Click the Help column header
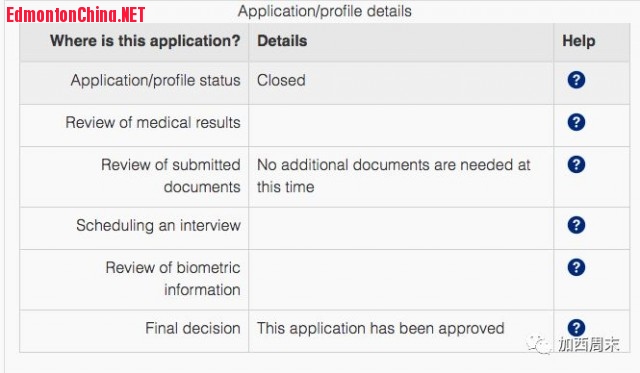Screen dimensions: 640x373 579,41
